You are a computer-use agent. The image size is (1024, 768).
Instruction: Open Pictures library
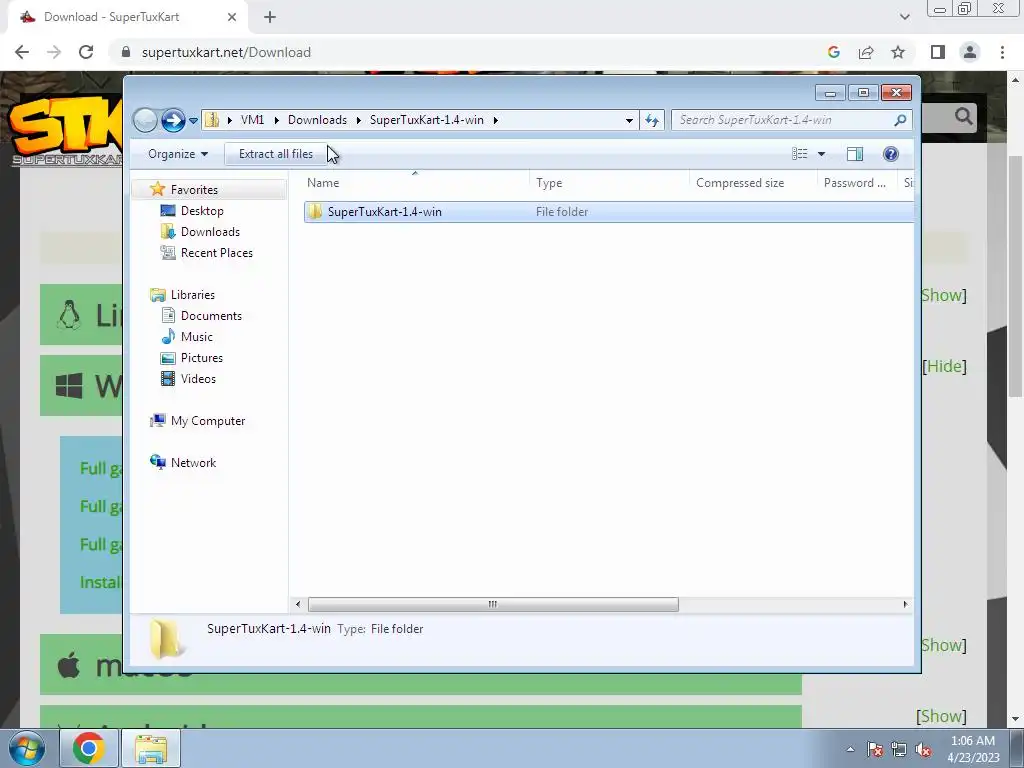tap(202, 358)
